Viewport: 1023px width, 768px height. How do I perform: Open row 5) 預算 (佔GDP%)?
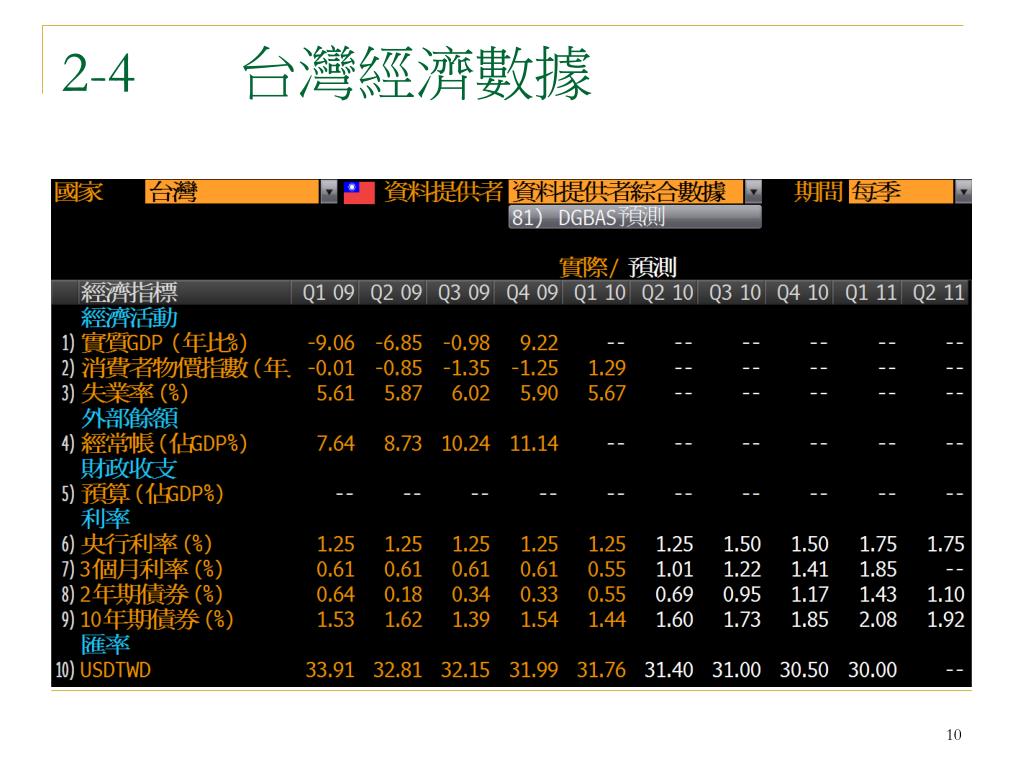tap(143, 494)
